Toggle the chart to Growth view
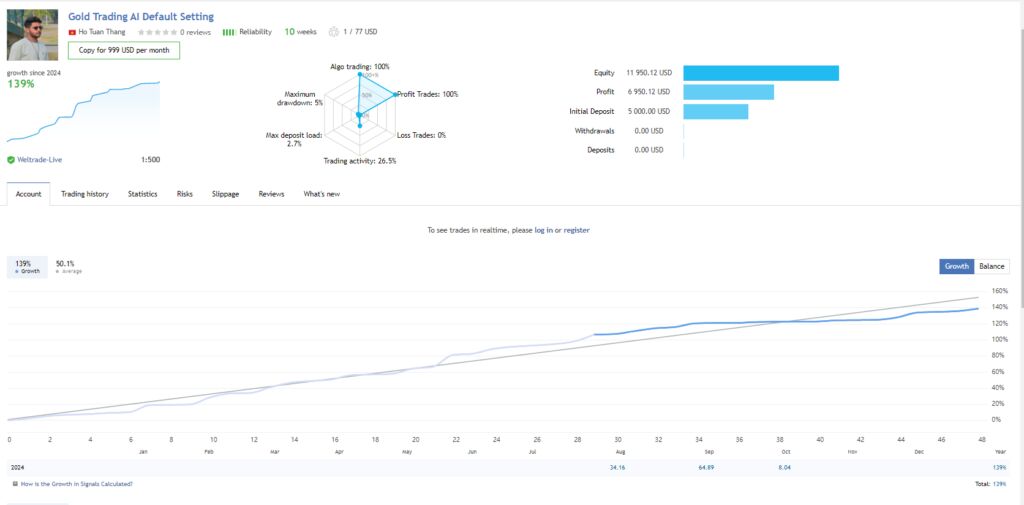Image resolution: width=1024 pixels, height=505 pixels. click(x=957, y=267)
